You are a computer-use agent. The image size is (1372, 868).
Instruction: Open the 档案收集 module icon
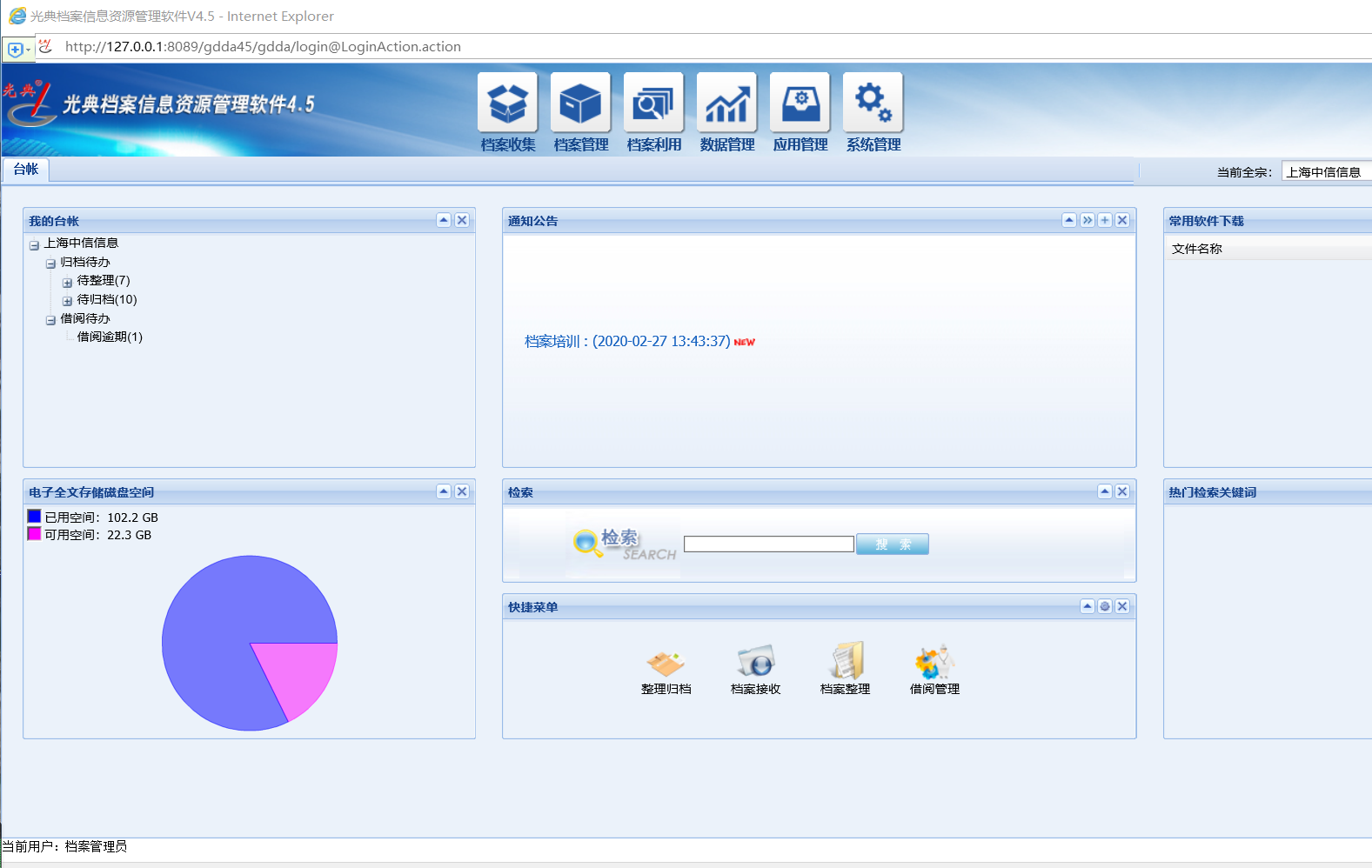tap(508, 103)
